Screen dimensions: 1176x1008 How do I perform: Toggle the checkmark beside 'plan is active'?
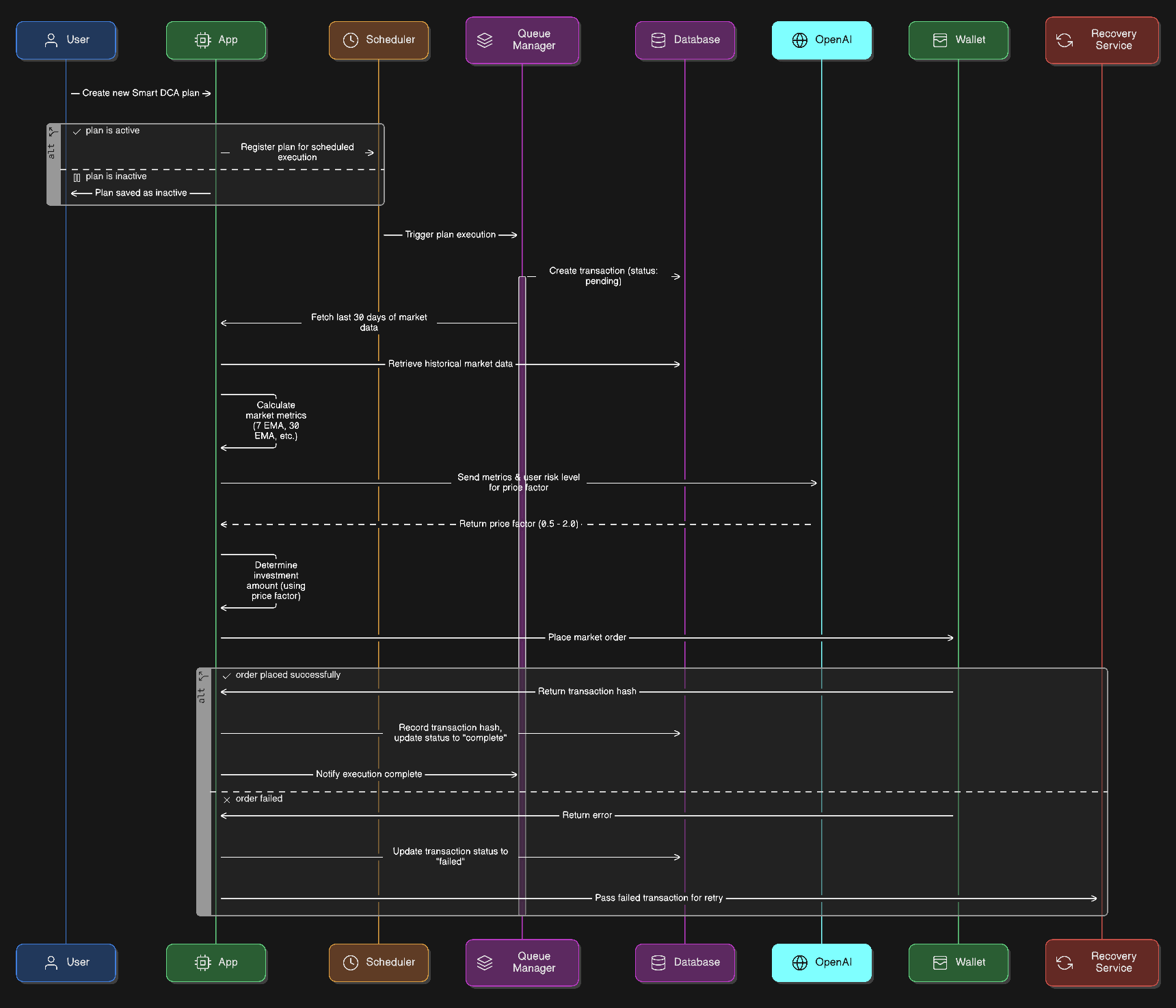point(77,130)
